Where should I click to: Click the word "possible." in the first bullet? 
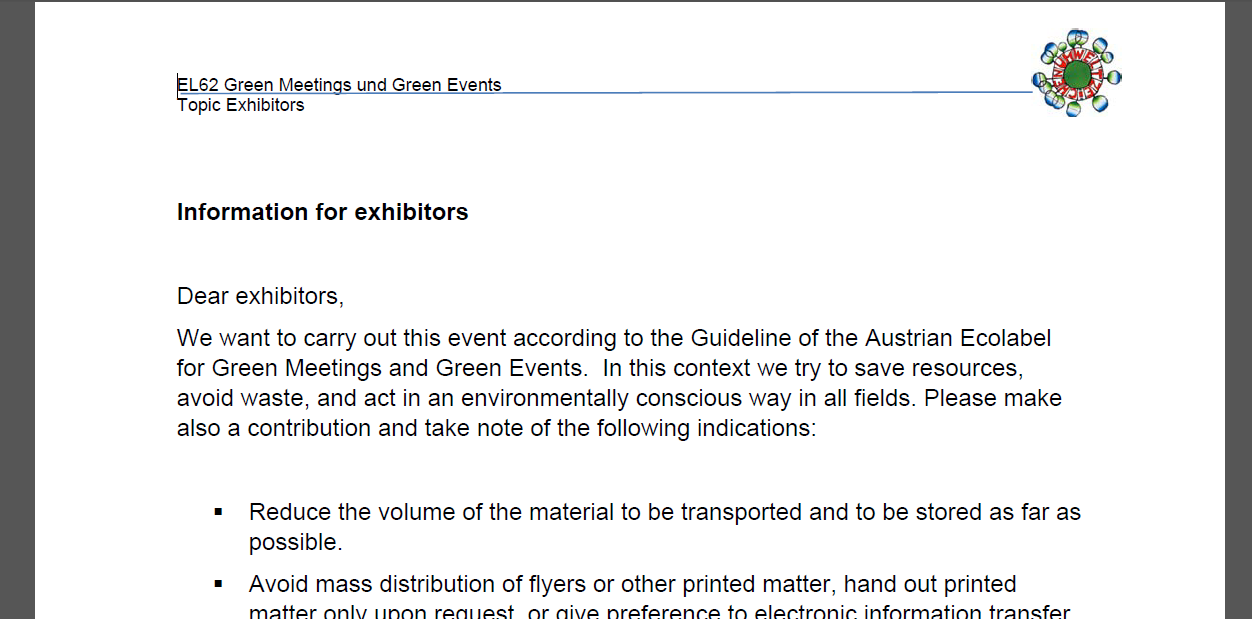295,542
